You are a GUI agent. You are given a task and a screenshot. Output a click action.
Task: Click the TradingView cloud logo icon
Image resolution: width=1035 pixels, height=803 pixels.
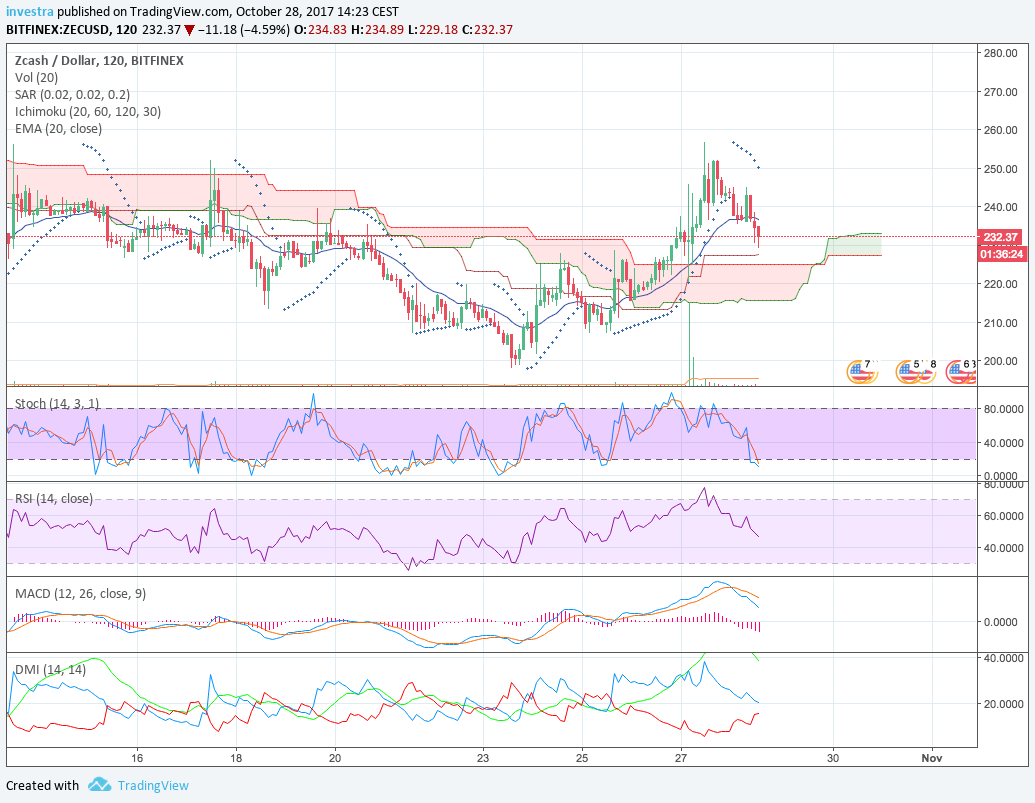tap(100, 785)
